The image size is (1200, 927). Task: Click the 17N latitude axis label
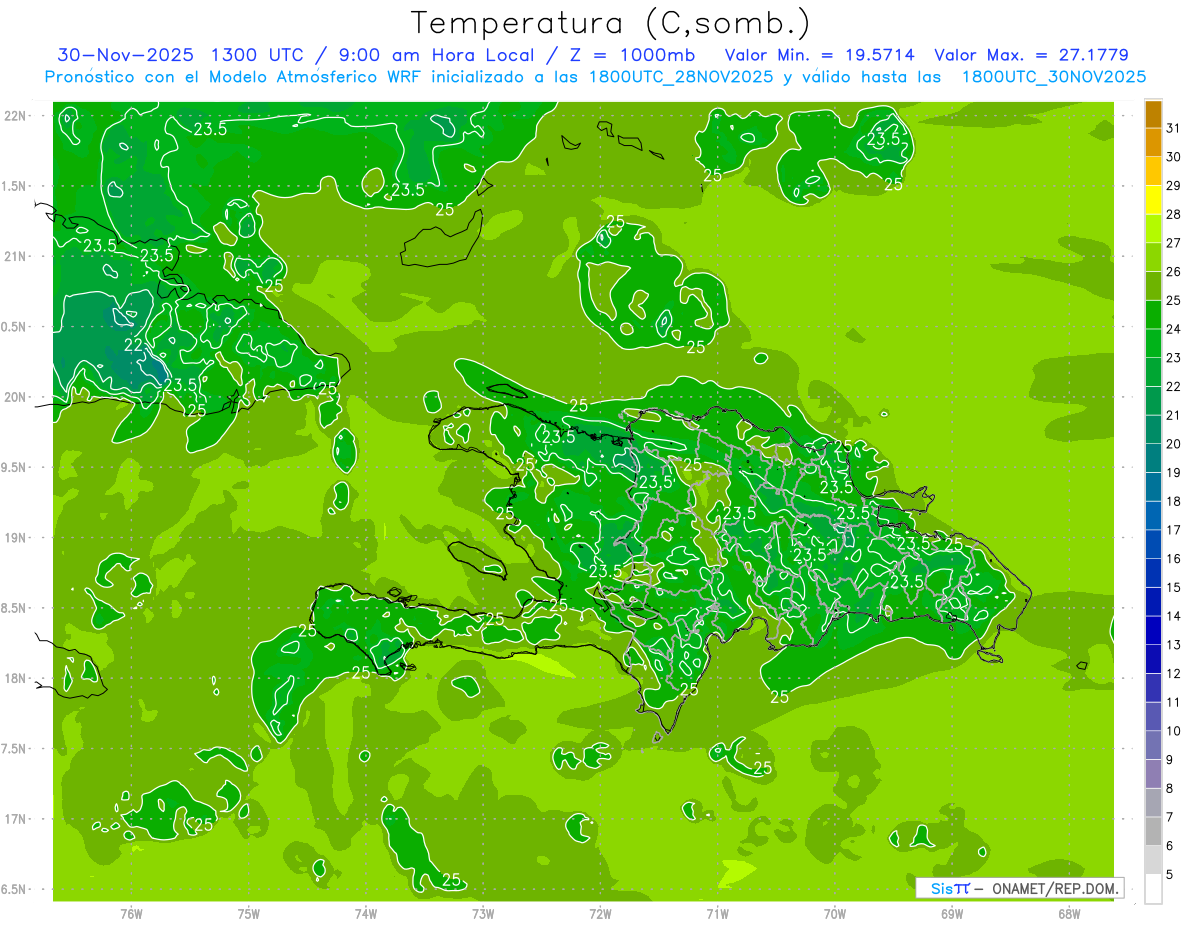[15, 819]
